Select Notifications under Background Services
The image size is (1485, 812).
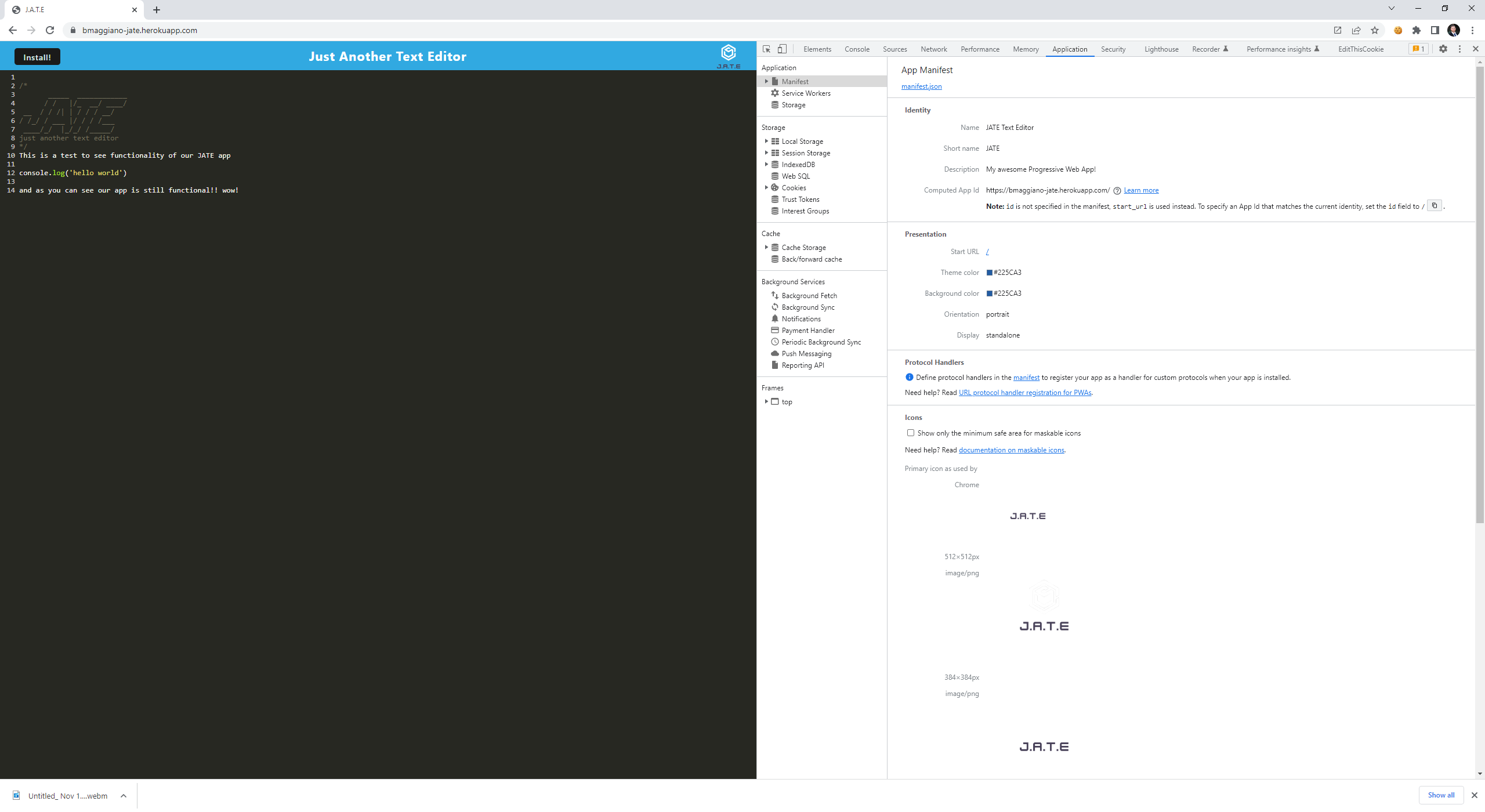click(802, 318)
